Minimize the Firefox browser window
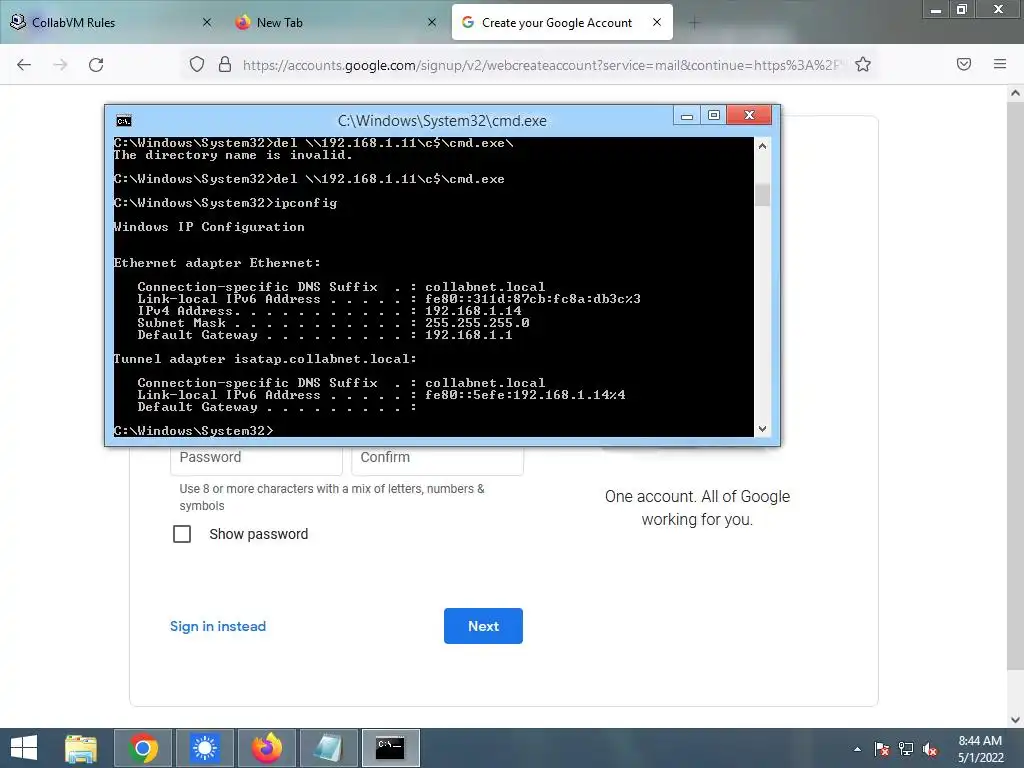Viewport: 1024px width, 768px height. 936,10
